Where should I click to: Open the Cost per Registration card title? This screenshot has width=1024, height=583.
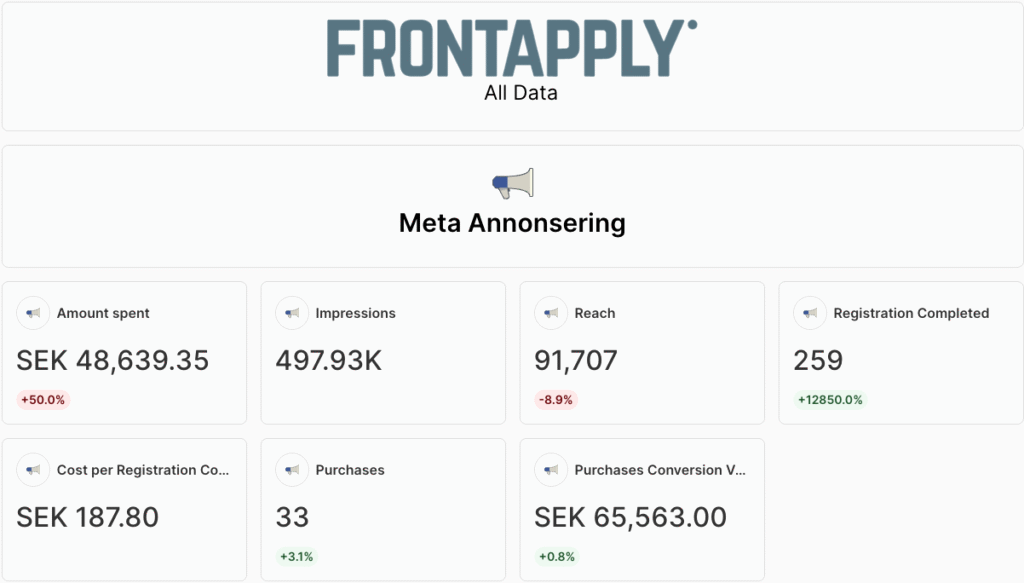pyautogui.click(x=143, y=470)
